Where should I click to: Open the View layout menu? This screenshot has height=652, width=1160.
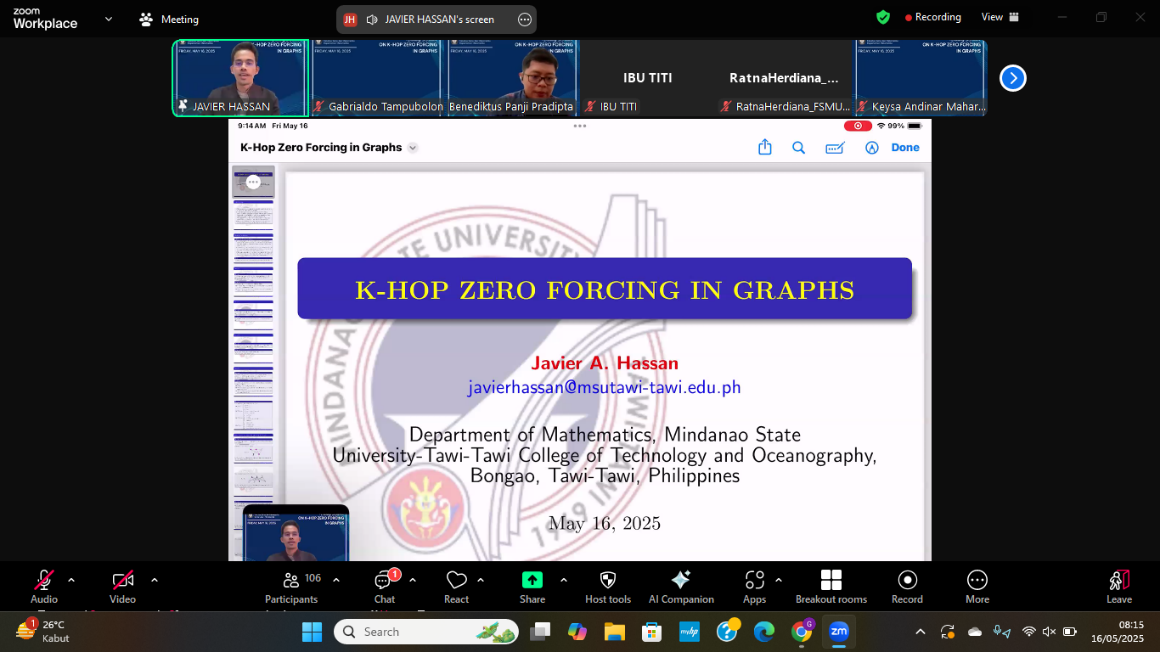(x=999, y=17)
